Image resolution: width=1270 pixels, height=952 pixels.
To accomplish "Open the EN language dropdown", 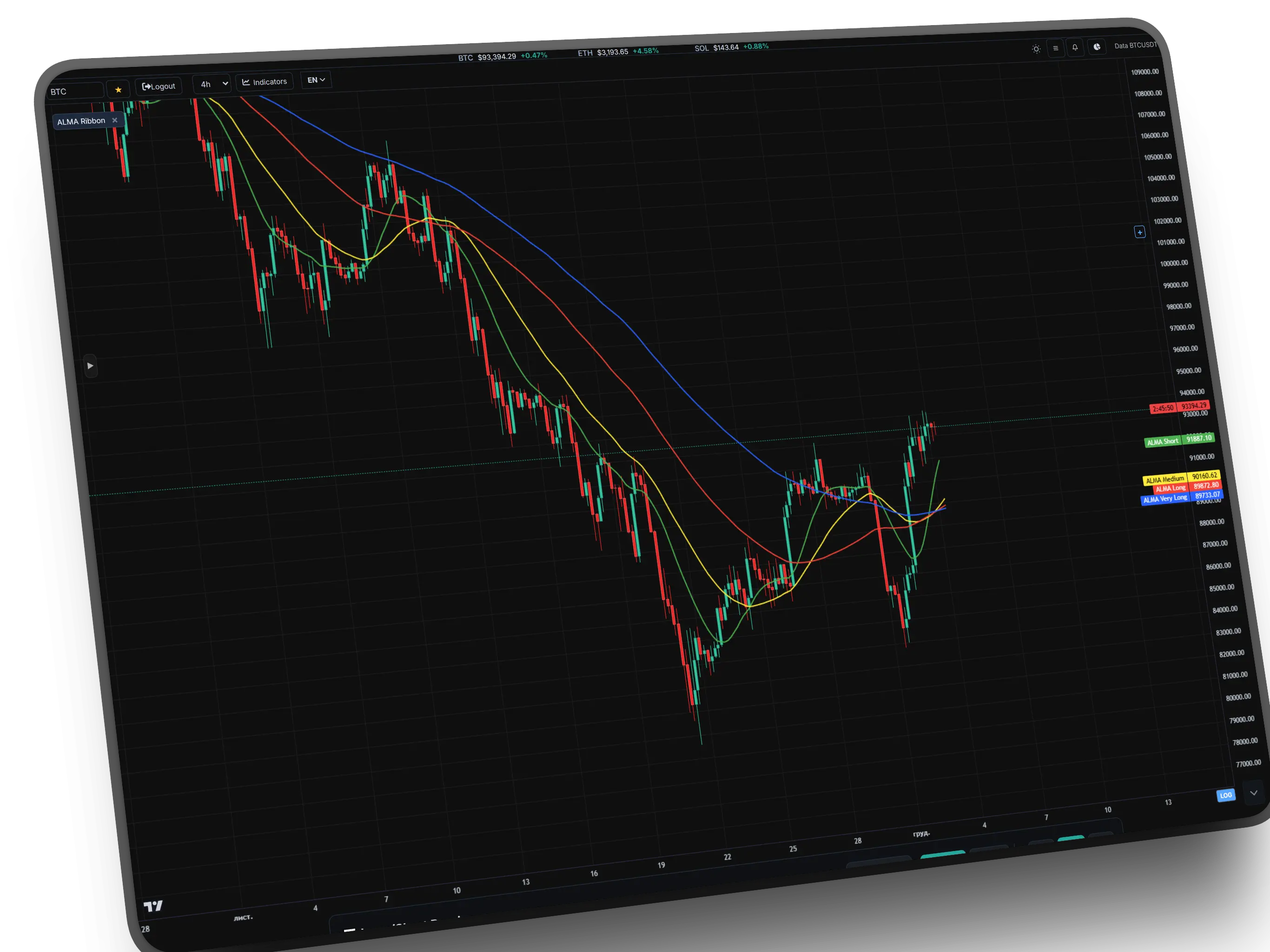I will coord(316,80).
